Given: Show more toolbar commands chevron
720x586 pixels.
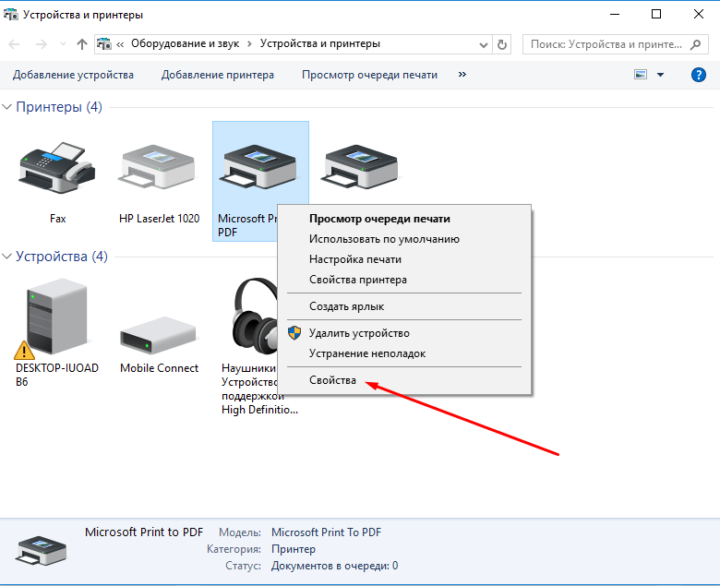Looking at the screenshot, I should click(462, 75).
